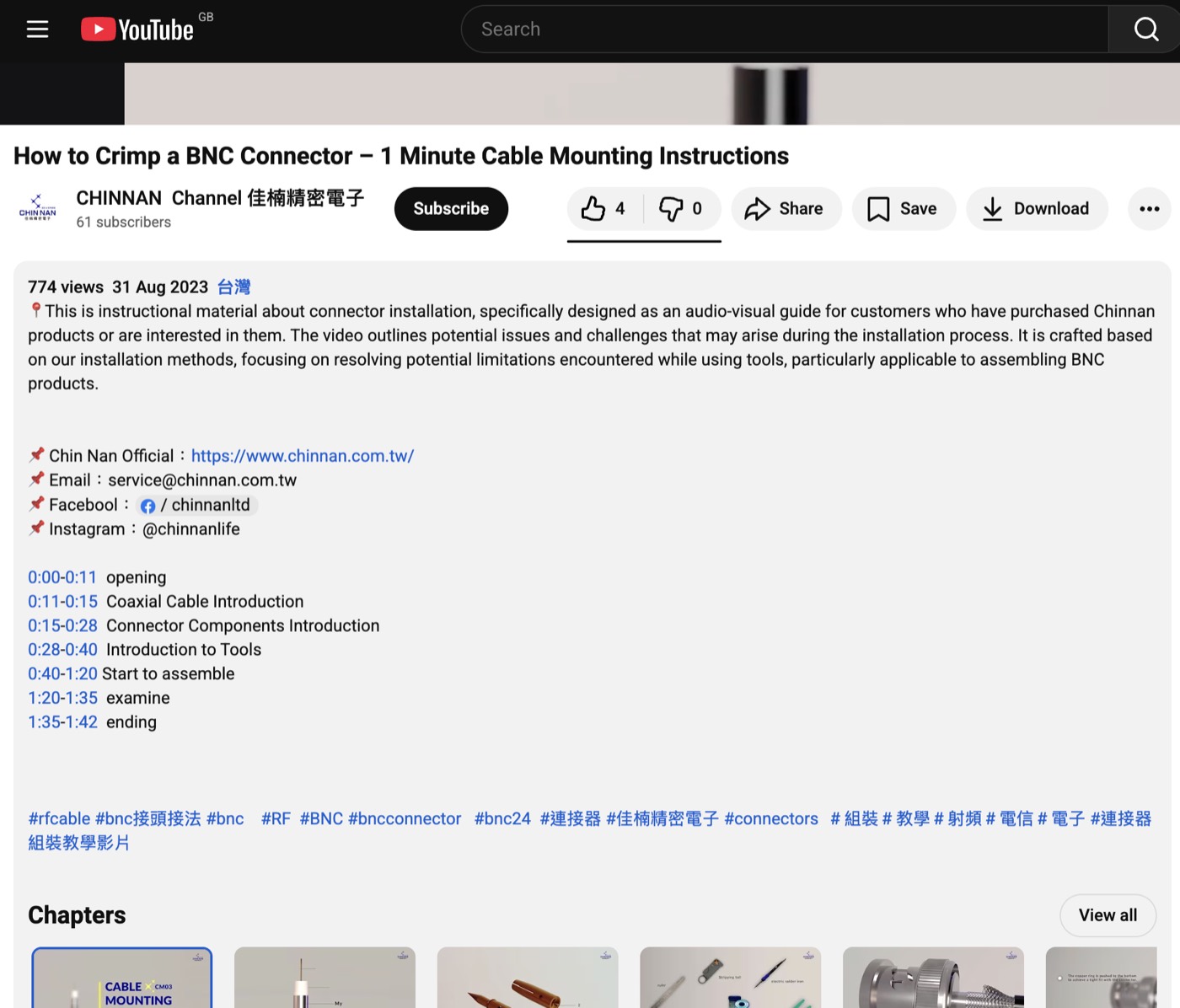Click the 61 subscribers text
The width and height of the screenshot is (1180, 1008).
(x=124, y=223)
